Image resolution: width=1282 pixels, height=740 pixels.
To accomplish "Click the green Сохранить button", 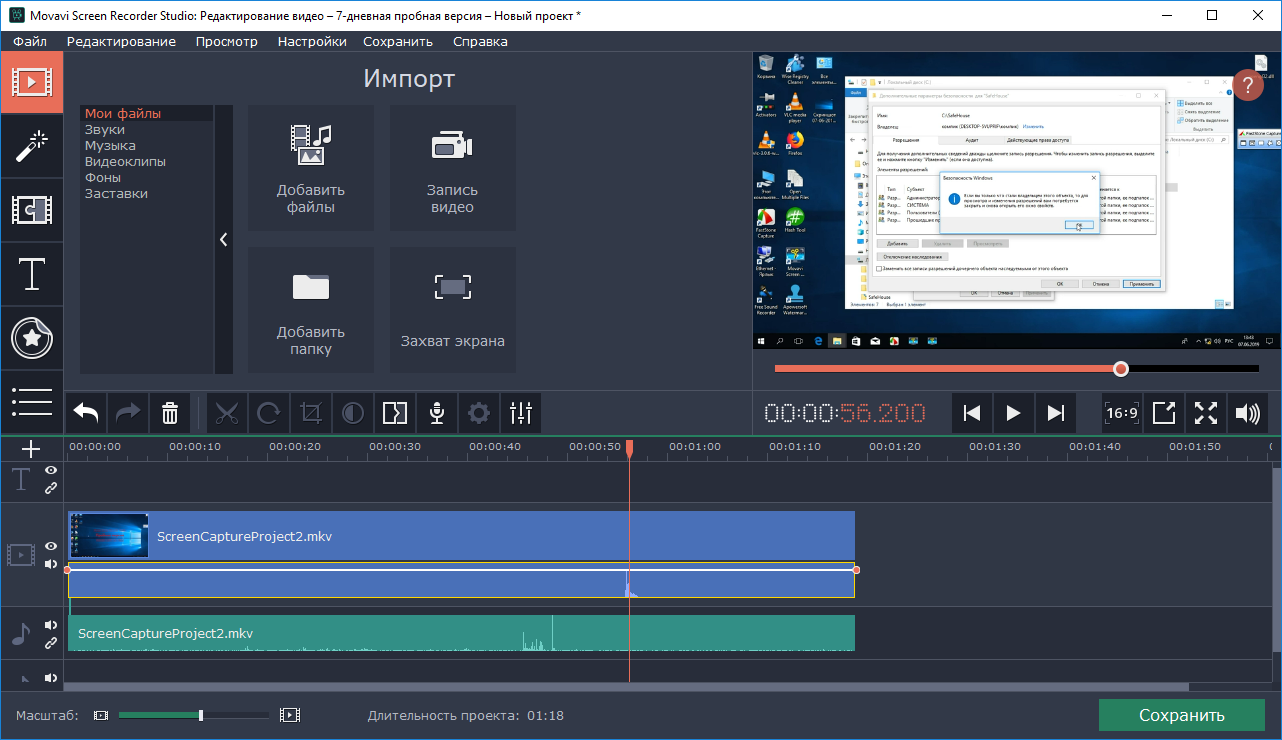I will 1181,715.
